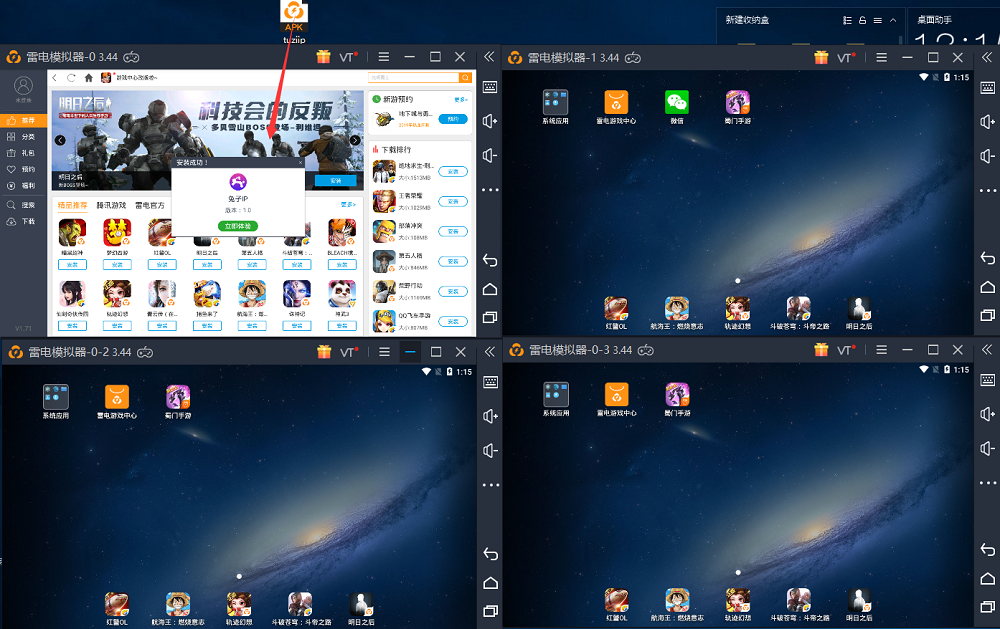
Task: Launch 轨迹幻想 in 雷电模拟器-0-2 dock
Action: tap(239, 609)
